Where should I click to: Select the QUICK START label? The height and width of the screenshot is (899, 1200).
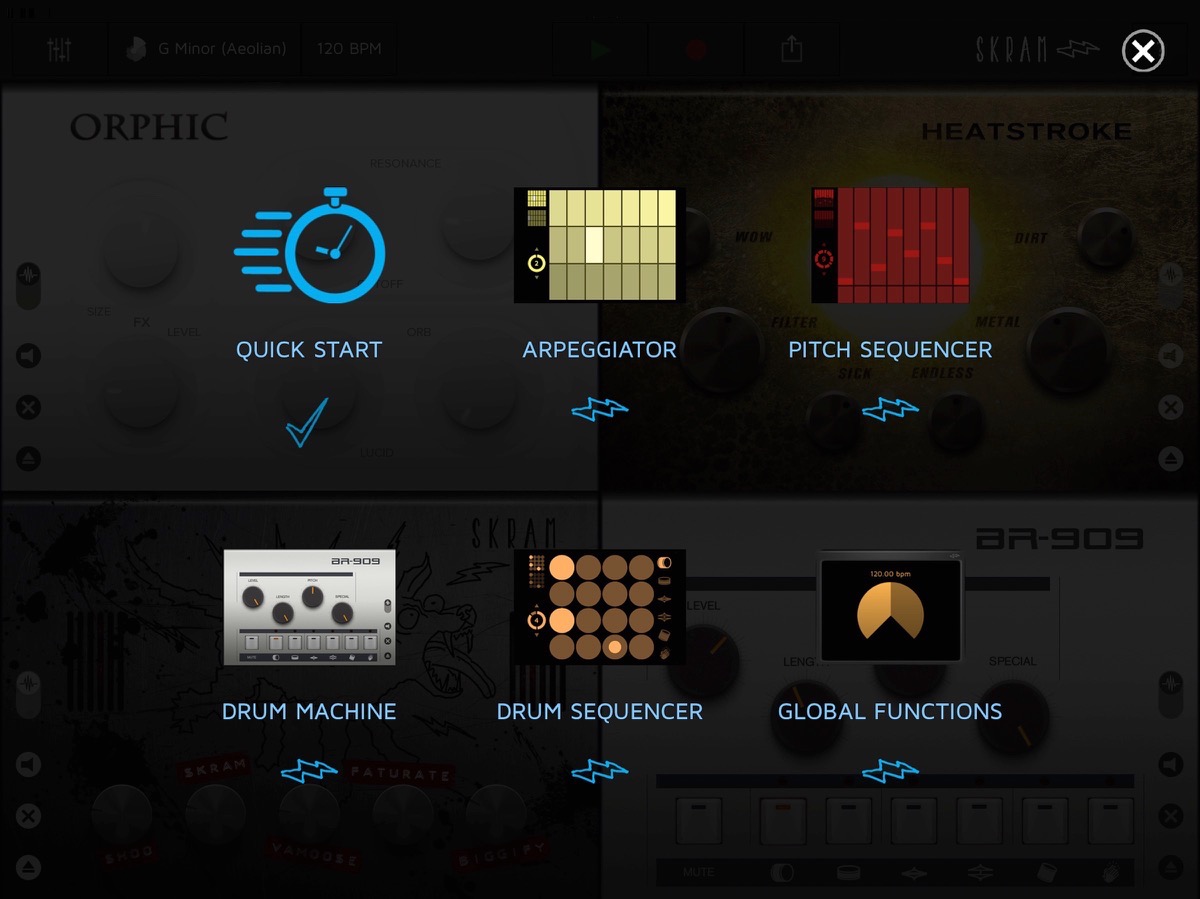pos(309,350)
